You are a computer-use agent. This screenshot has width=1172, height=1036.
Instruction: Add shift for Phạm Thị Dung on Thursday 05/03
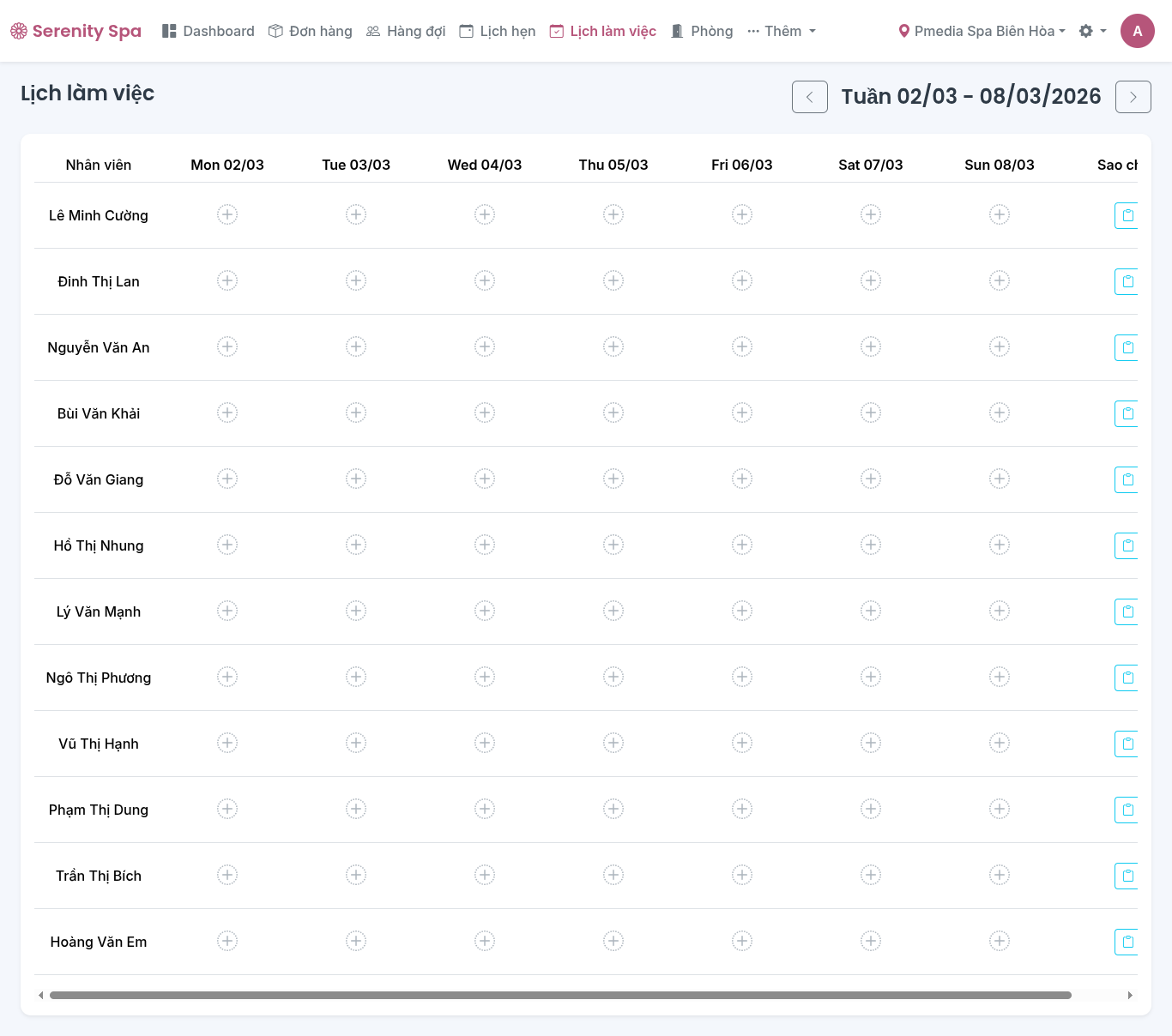point(613,809)
